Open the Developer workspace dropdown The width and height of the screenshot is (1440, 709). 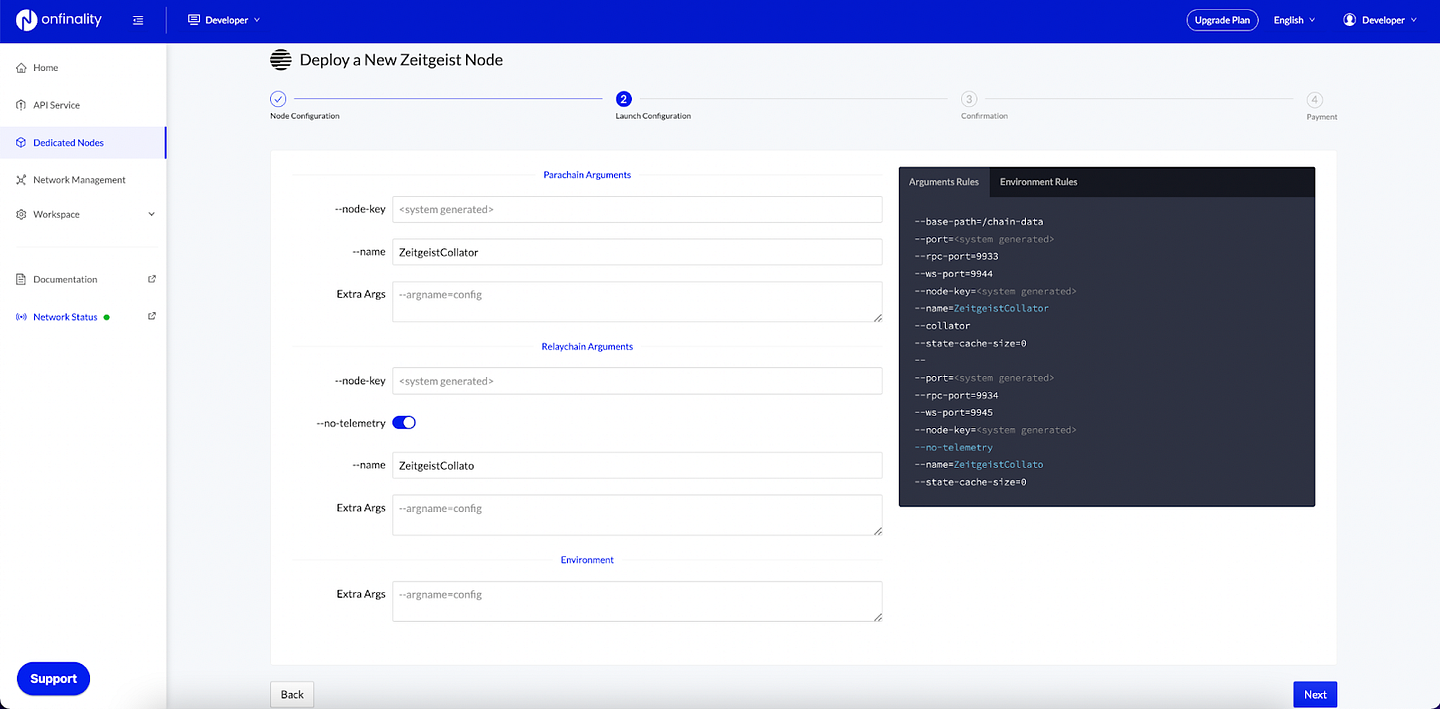pos(224,20)
